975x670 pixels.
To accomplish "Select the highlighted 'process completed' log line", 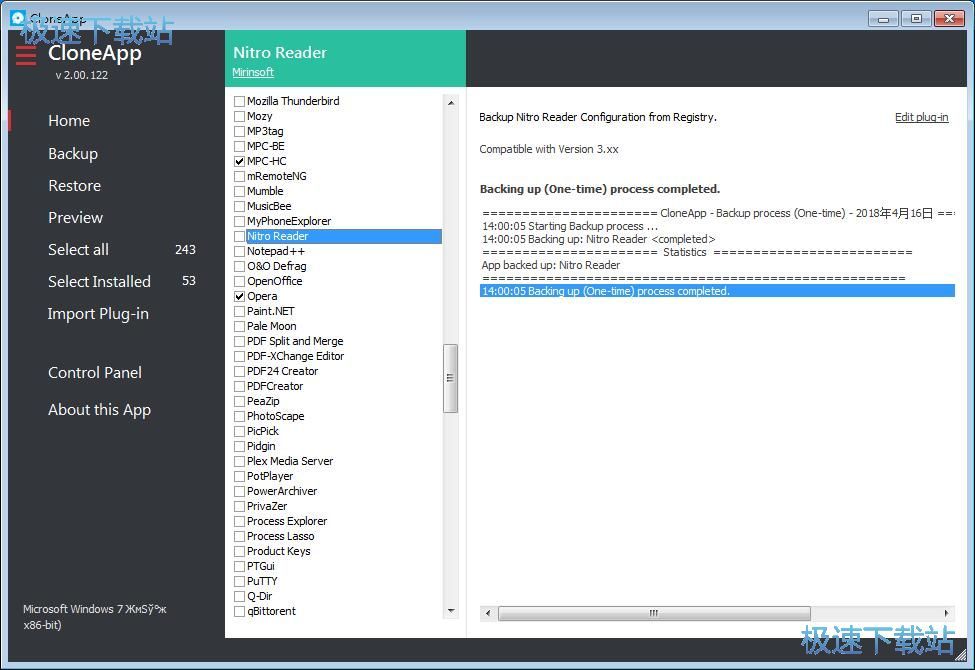I will (x=717, y=291).
